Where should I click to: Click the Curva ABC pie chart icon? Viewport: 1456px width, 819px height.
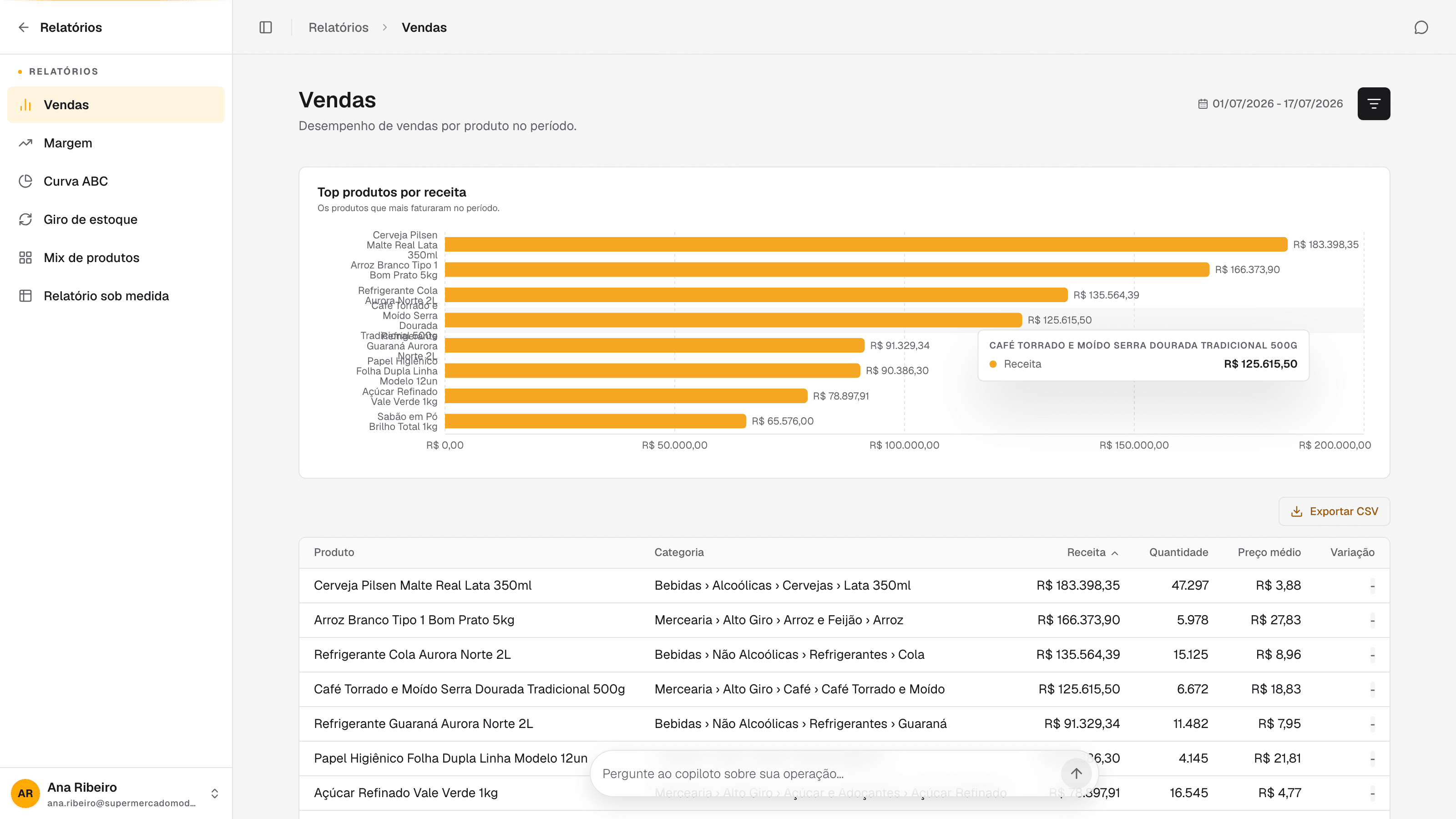[x=25, y=181]
